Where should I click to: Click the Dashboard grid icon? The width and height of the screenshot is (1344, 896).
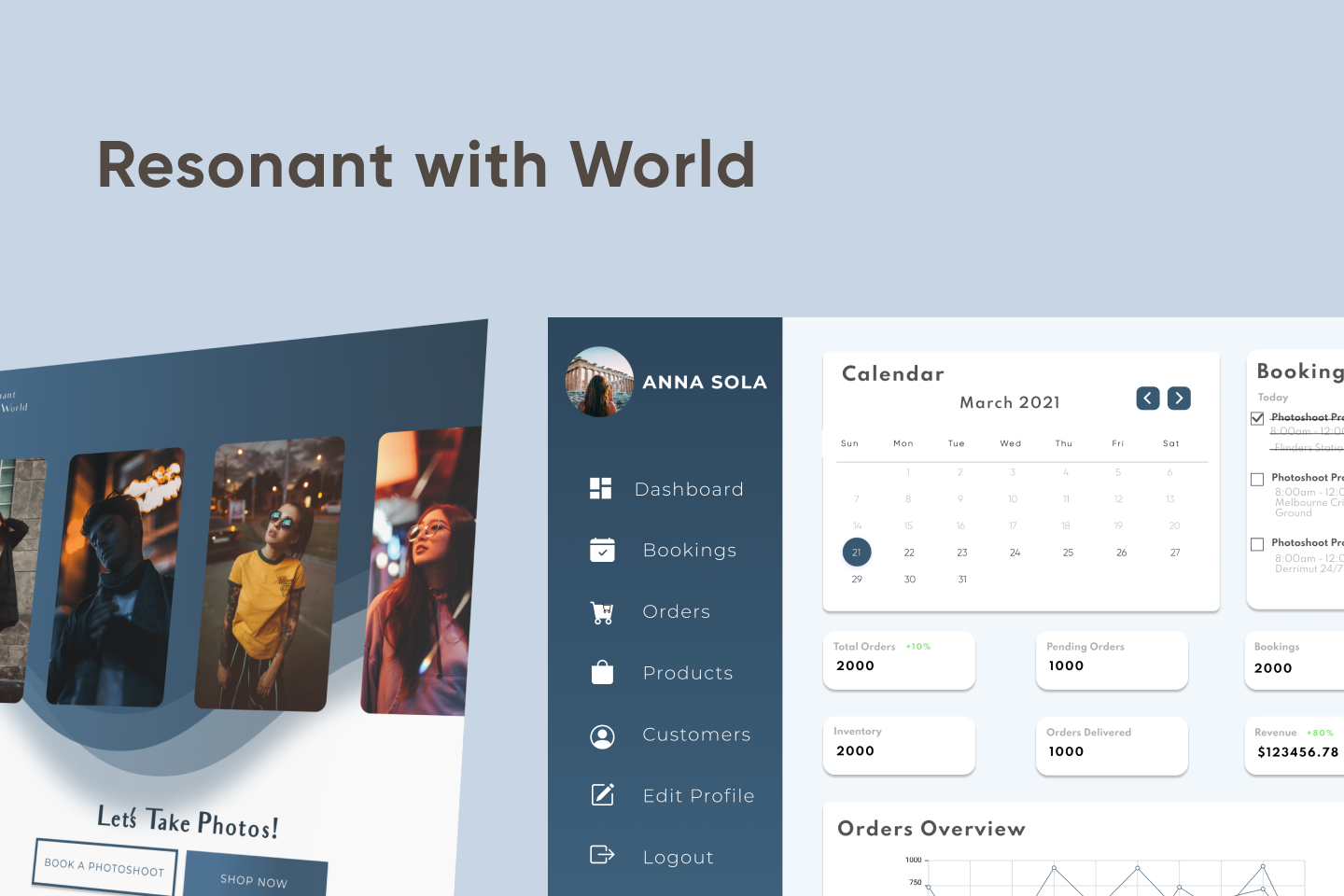pos(601,488)
